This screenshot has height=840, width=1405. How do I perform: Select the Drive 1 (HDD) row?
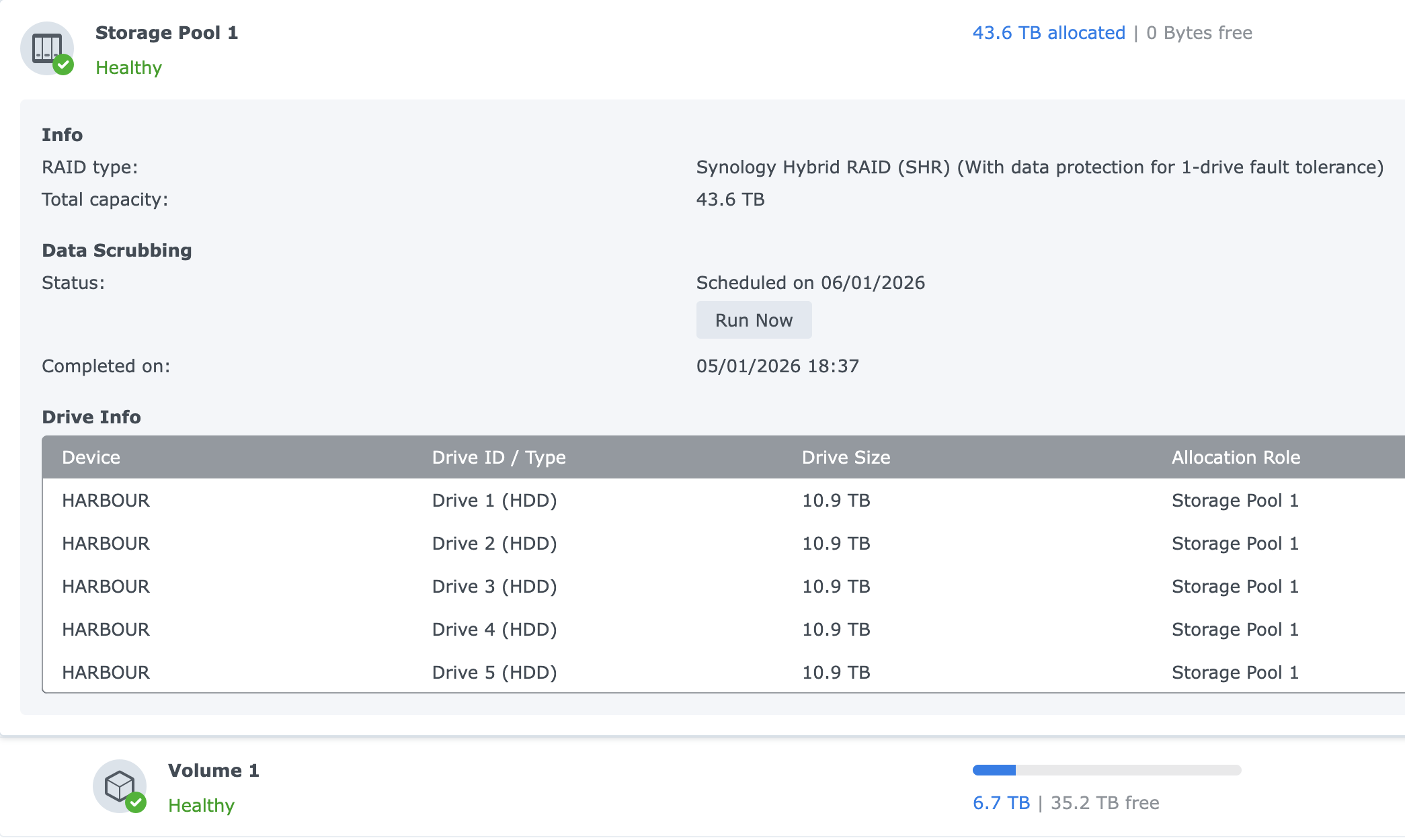click(x=723, y=501)
